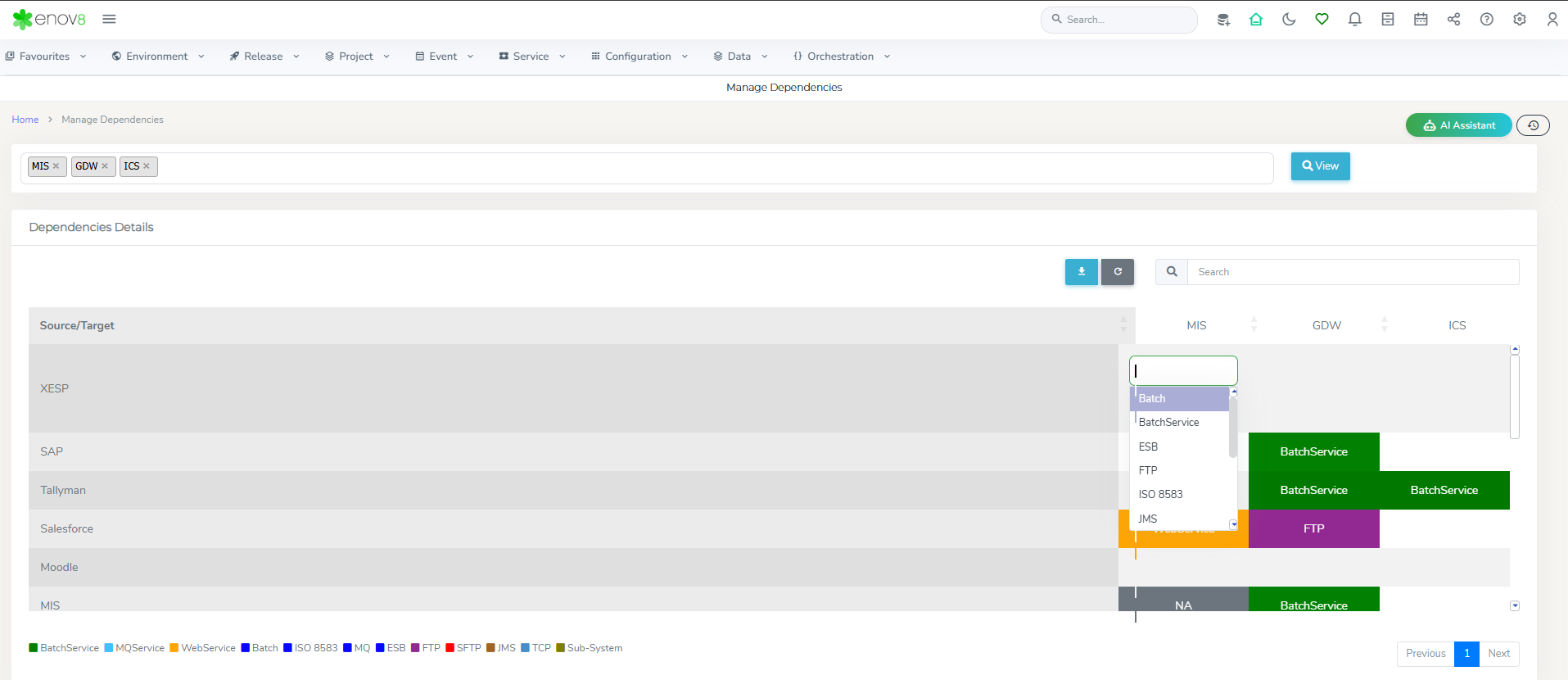Expand the Environment menu dropdown
Image resolution: width=1568 pixels, height=680 pixels.
[157, 57]
